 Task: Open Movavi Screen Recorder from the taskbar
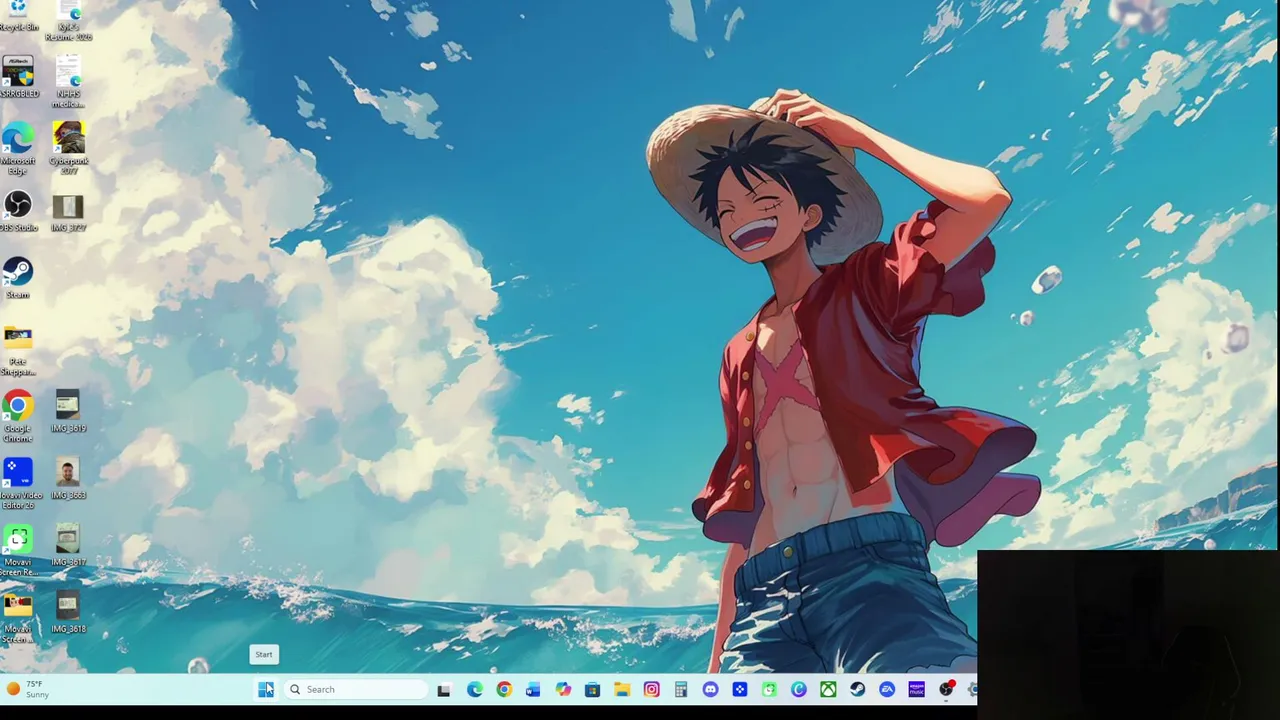coord(769,689)
